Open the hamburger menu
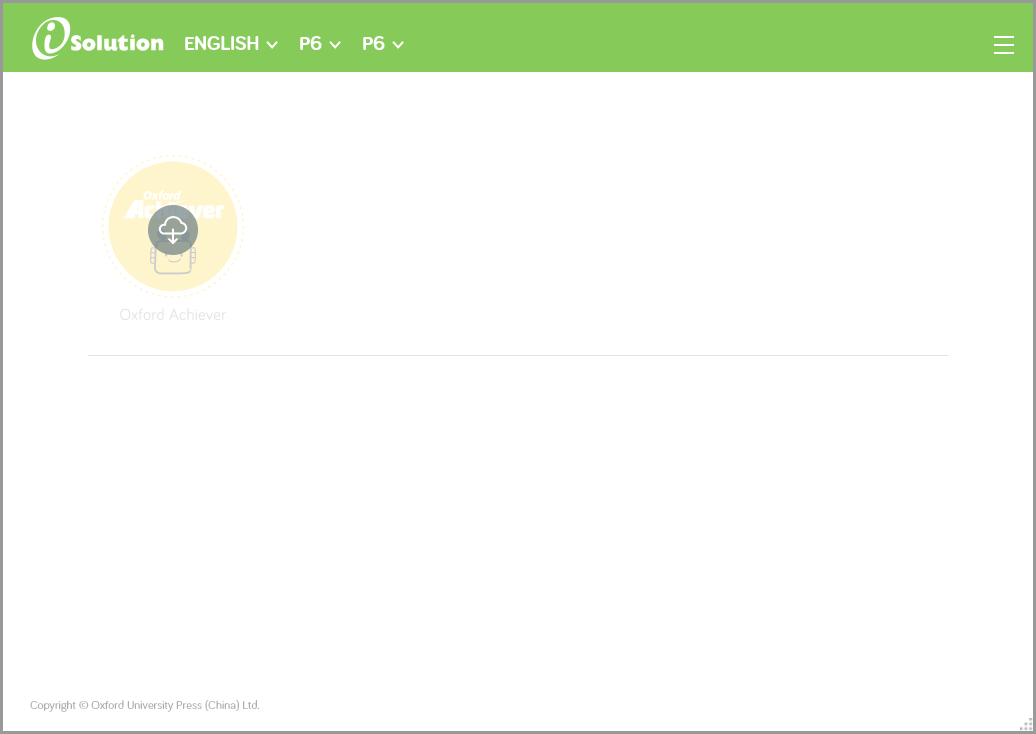This screenshot has width=1036, height=734. click(x=1003, y=44)
